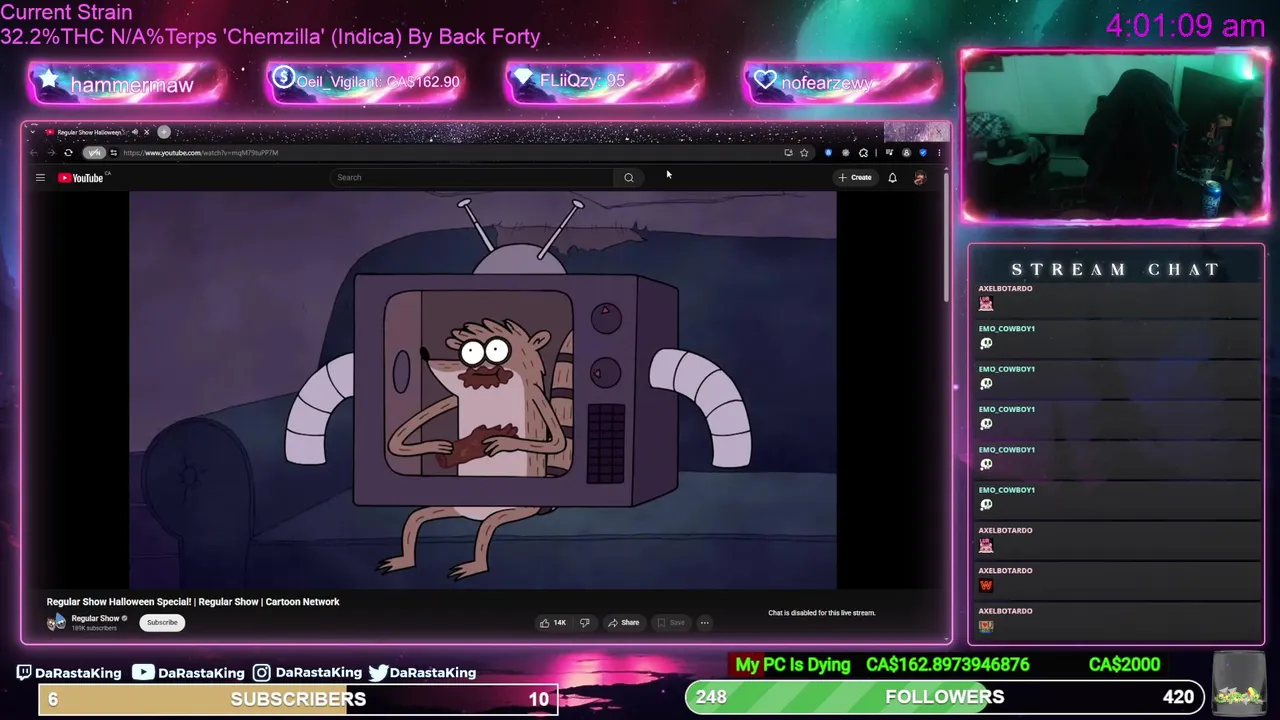Image resolution: width=1280 pixels, height=720 pixels.
Task: Open the browser three-dot menu
Action: pyautogui.click(x=939, y=153)
